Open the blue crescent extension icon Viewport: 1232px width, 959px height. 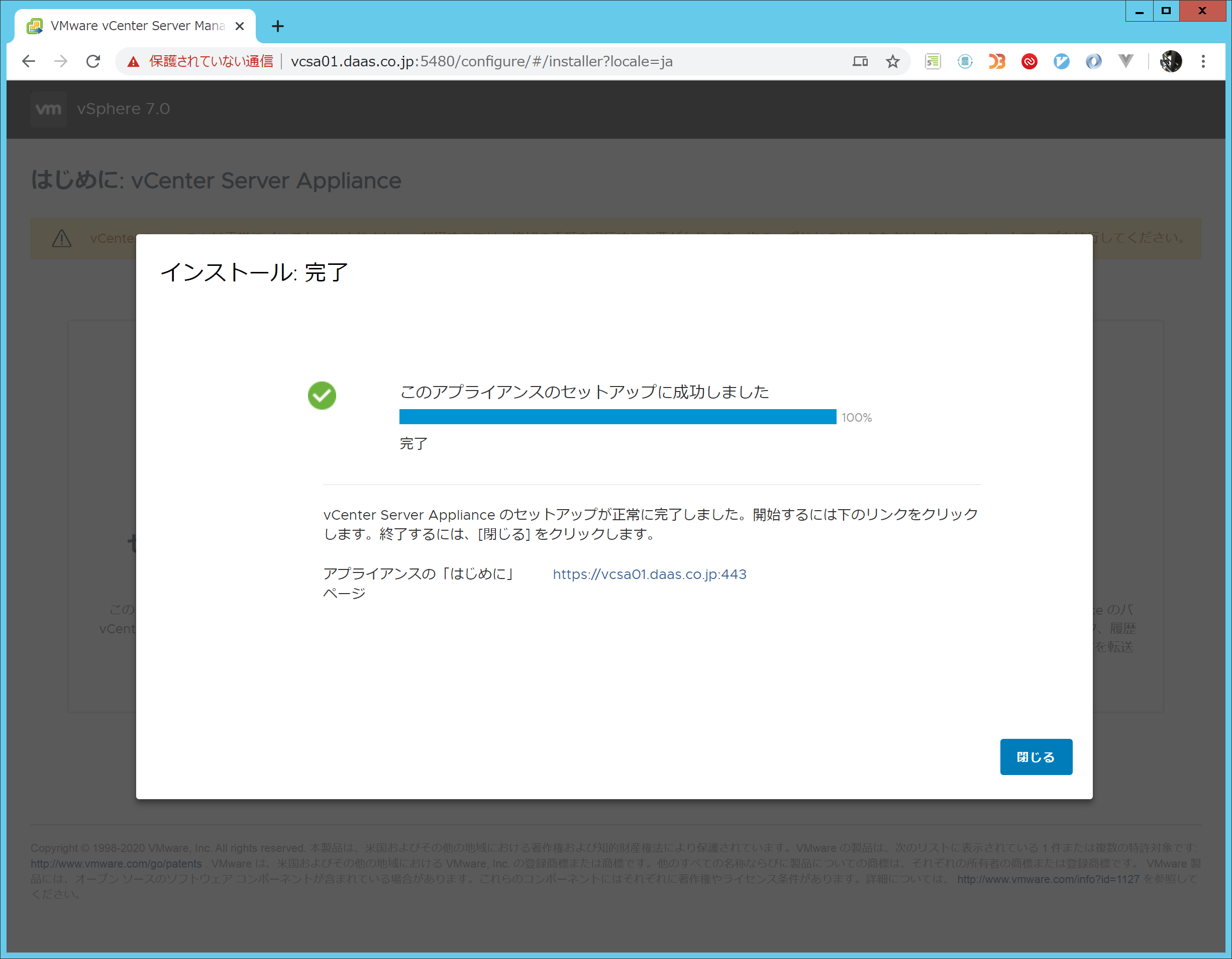[x=1093, y=61]
